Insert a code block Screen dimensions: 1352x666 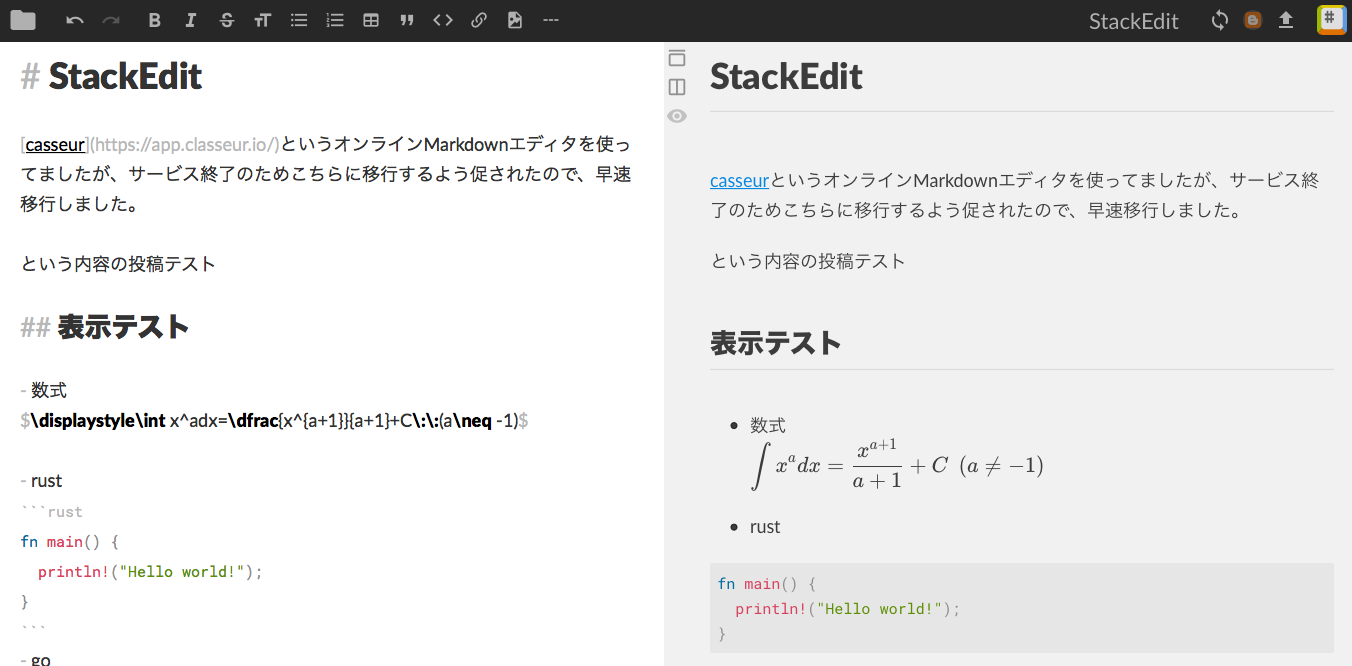[443, 19]
